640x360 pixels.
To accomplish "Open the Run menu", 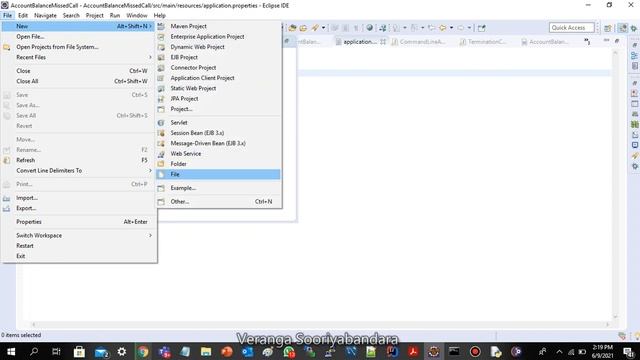I will [115, 16].
